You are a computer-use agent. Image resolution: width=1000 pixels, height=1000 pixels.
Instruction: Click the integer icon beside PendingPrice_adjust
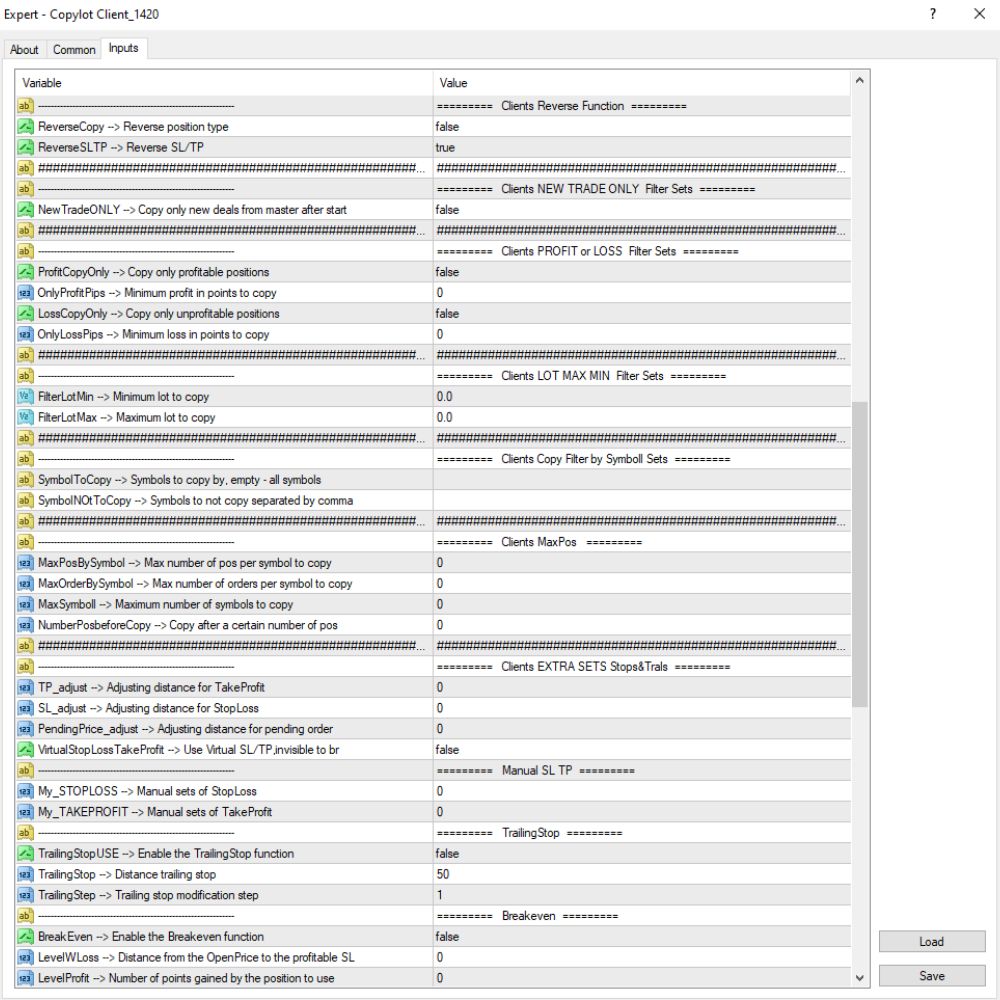(25, 728)
